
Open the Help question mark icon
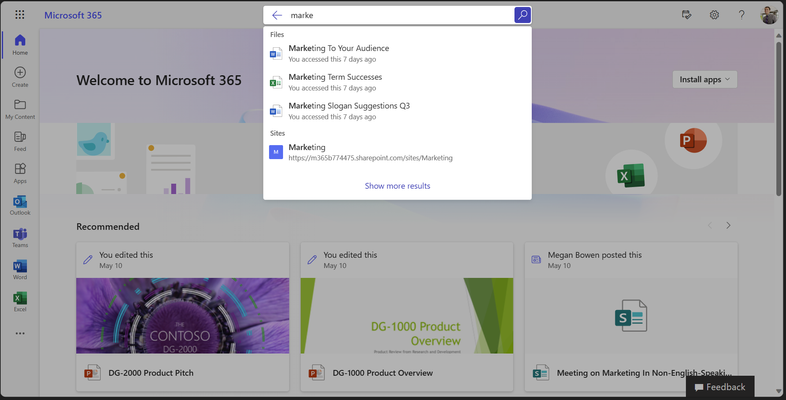[x=741, y=15]
